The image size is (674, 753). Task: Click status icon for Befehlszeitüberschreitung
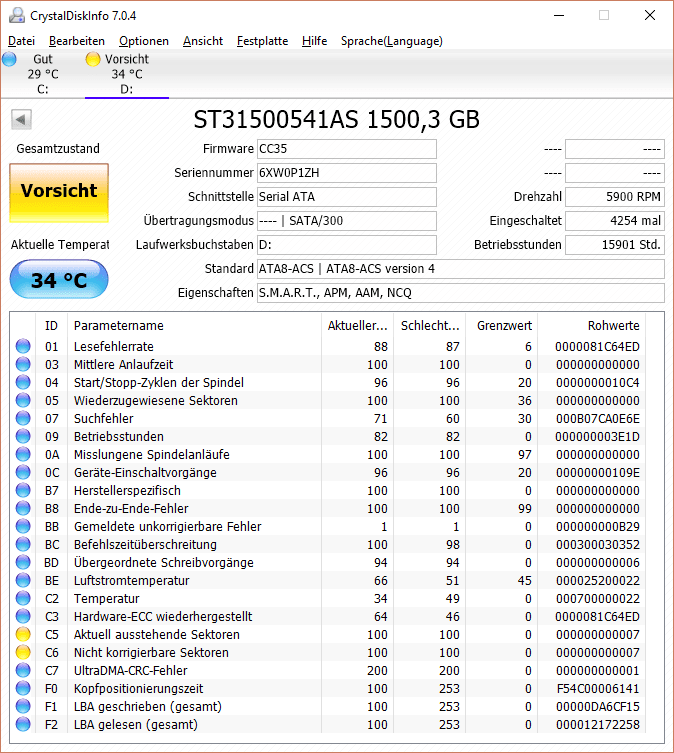tap(23, 545)
